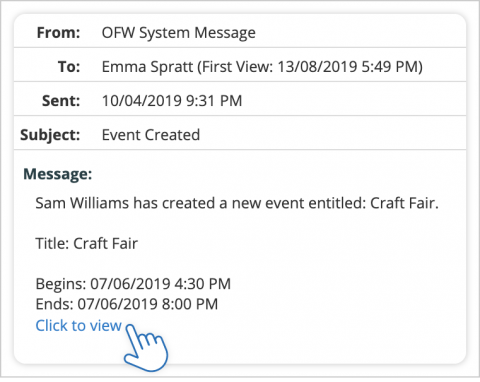
Task: Select the 'From:' field label
Action: (x=58, y=33)
